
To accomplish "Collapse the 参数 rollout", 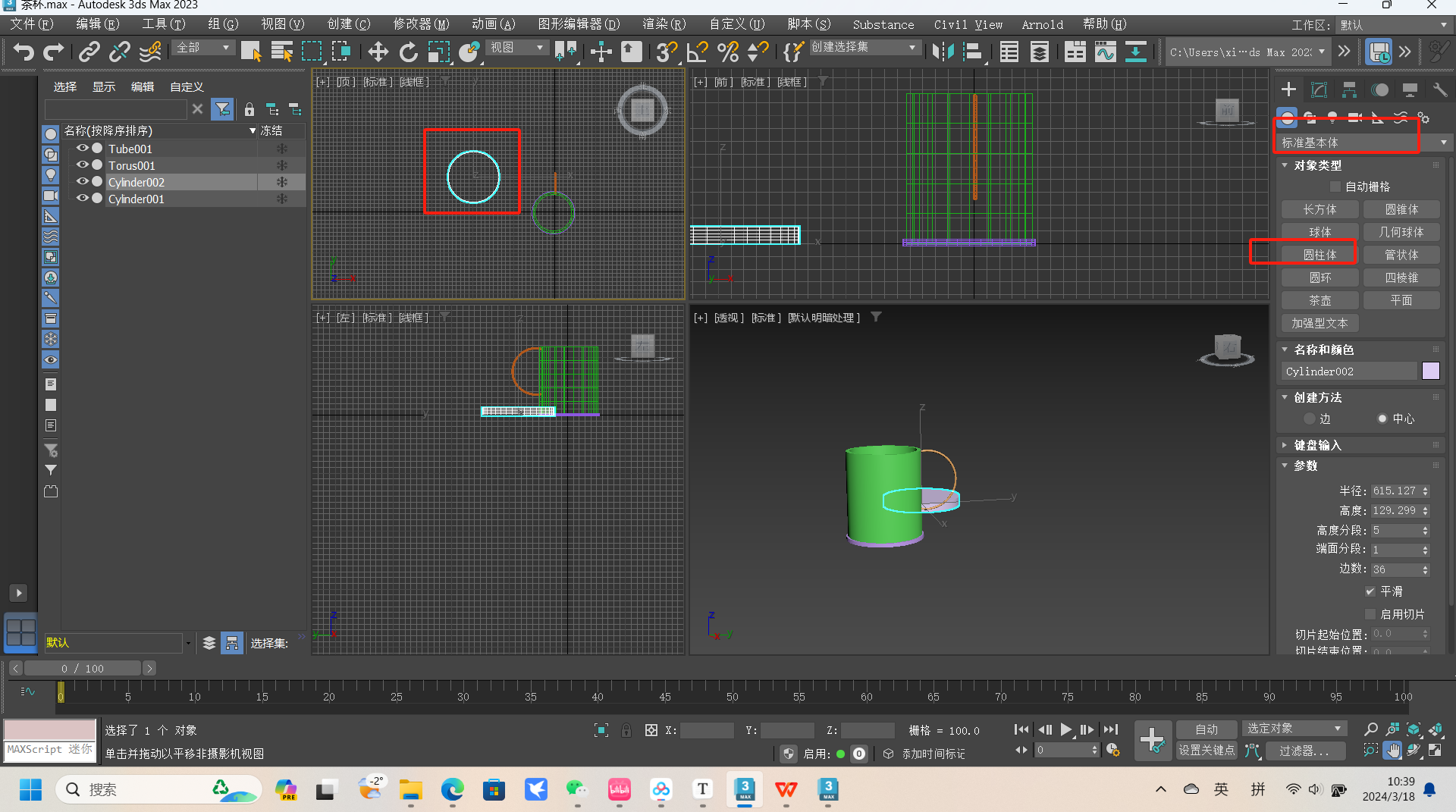I will (x=1285, y=466).
